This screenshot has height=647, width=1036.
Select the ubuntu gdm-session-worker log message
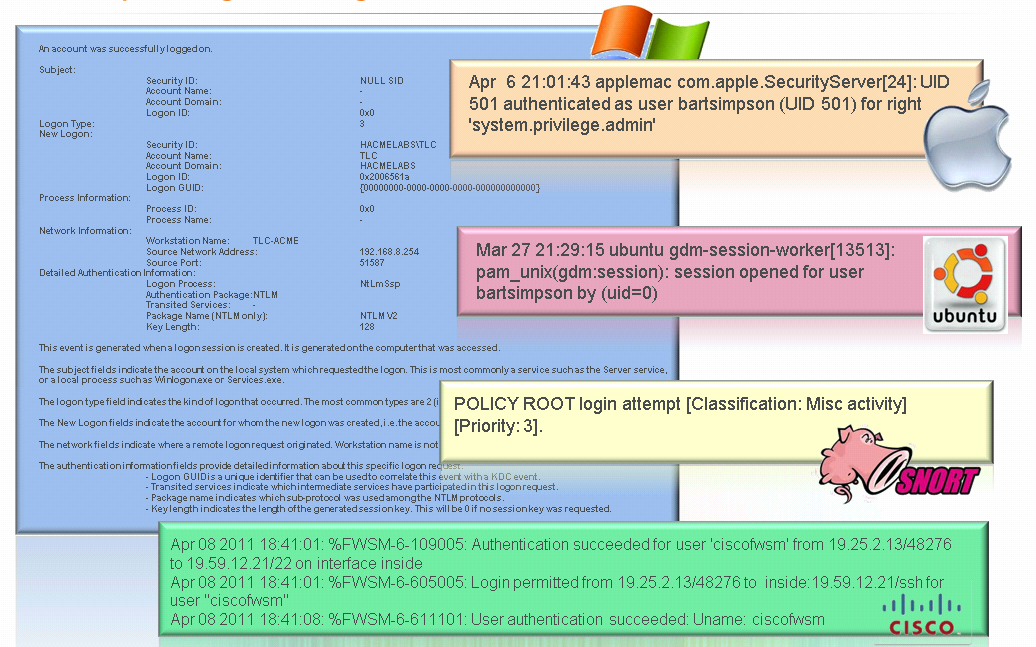[x=685, y=272]
